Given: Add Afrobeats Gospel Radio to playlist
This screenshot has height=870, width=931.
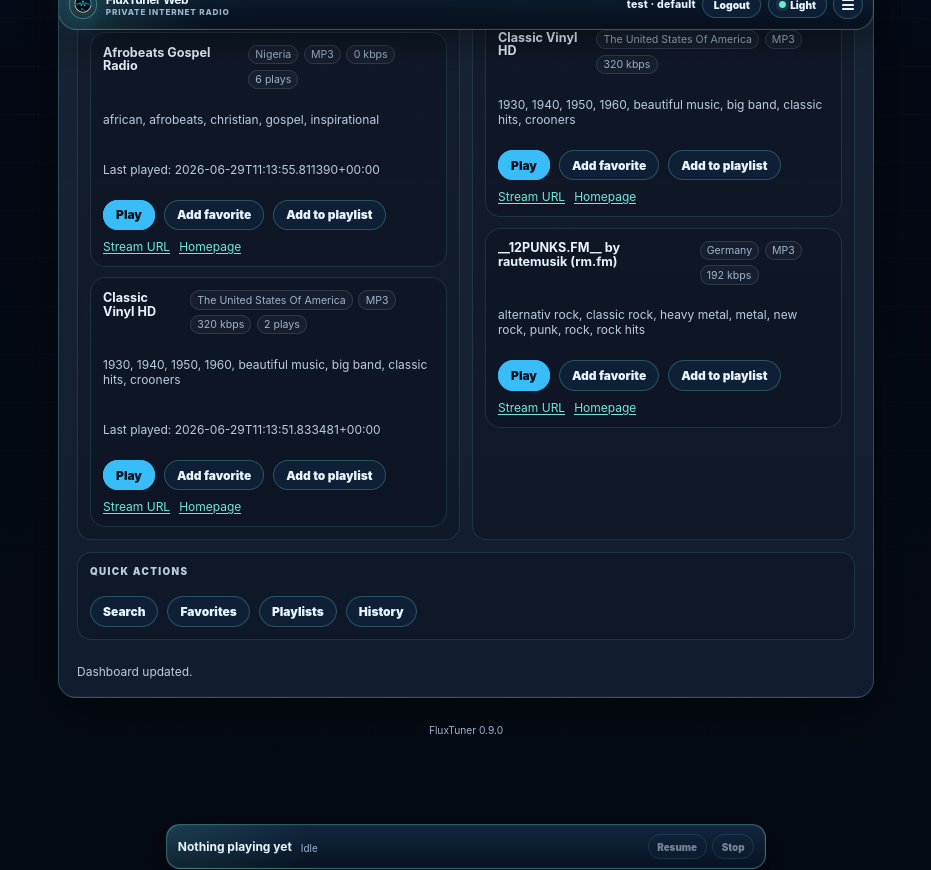Looking at the screenshot, I should pyautogui.click(x=329, y=215).
